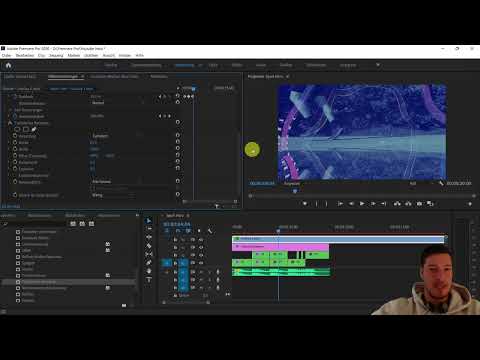Expand Zeit-Neuzuordnung property group
The width and height of the screenshot is (480, 360).
(9, 110)
